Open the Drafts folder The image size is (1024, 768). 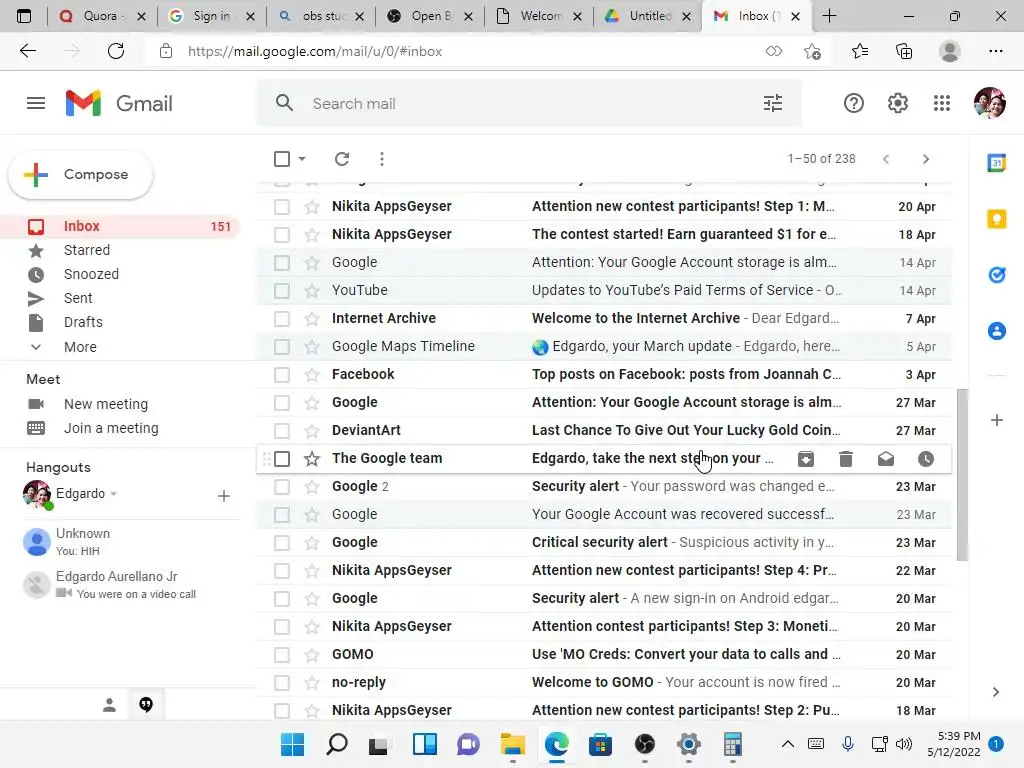click(83, 322)
